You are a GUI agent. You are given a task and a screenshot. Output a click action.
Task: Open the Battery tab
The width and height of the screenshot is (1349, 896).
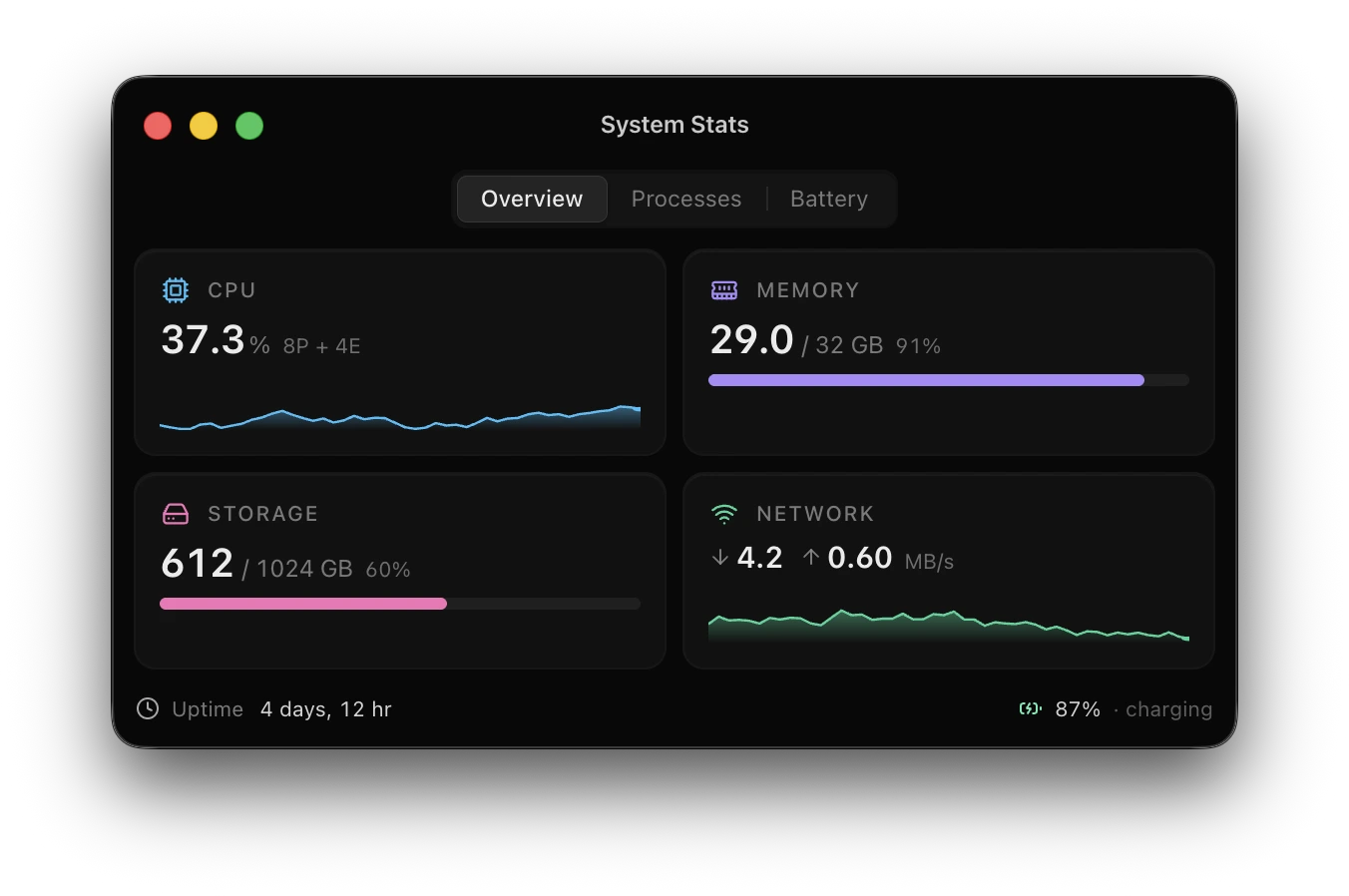click(x=829, y=199)
